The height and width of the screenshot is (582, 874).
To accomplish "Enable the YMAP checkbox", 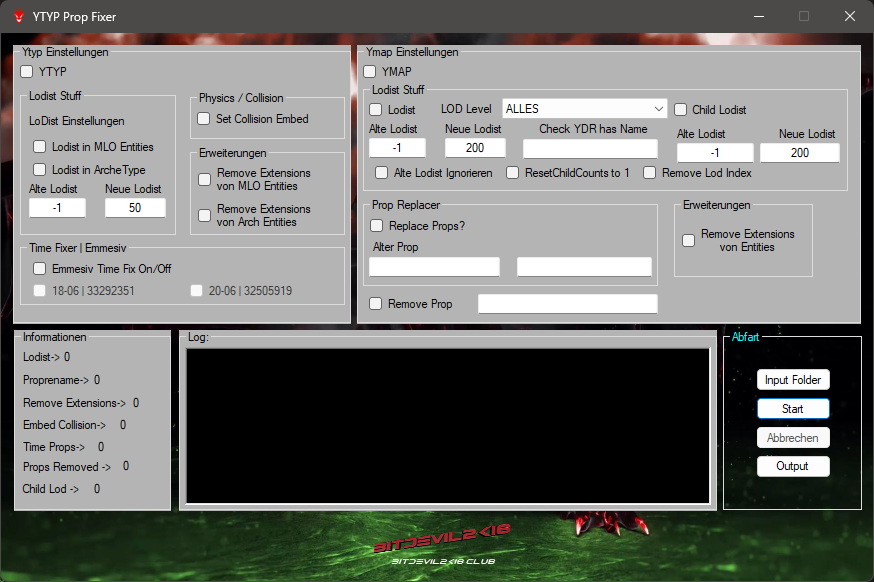I will pos(370,72).
